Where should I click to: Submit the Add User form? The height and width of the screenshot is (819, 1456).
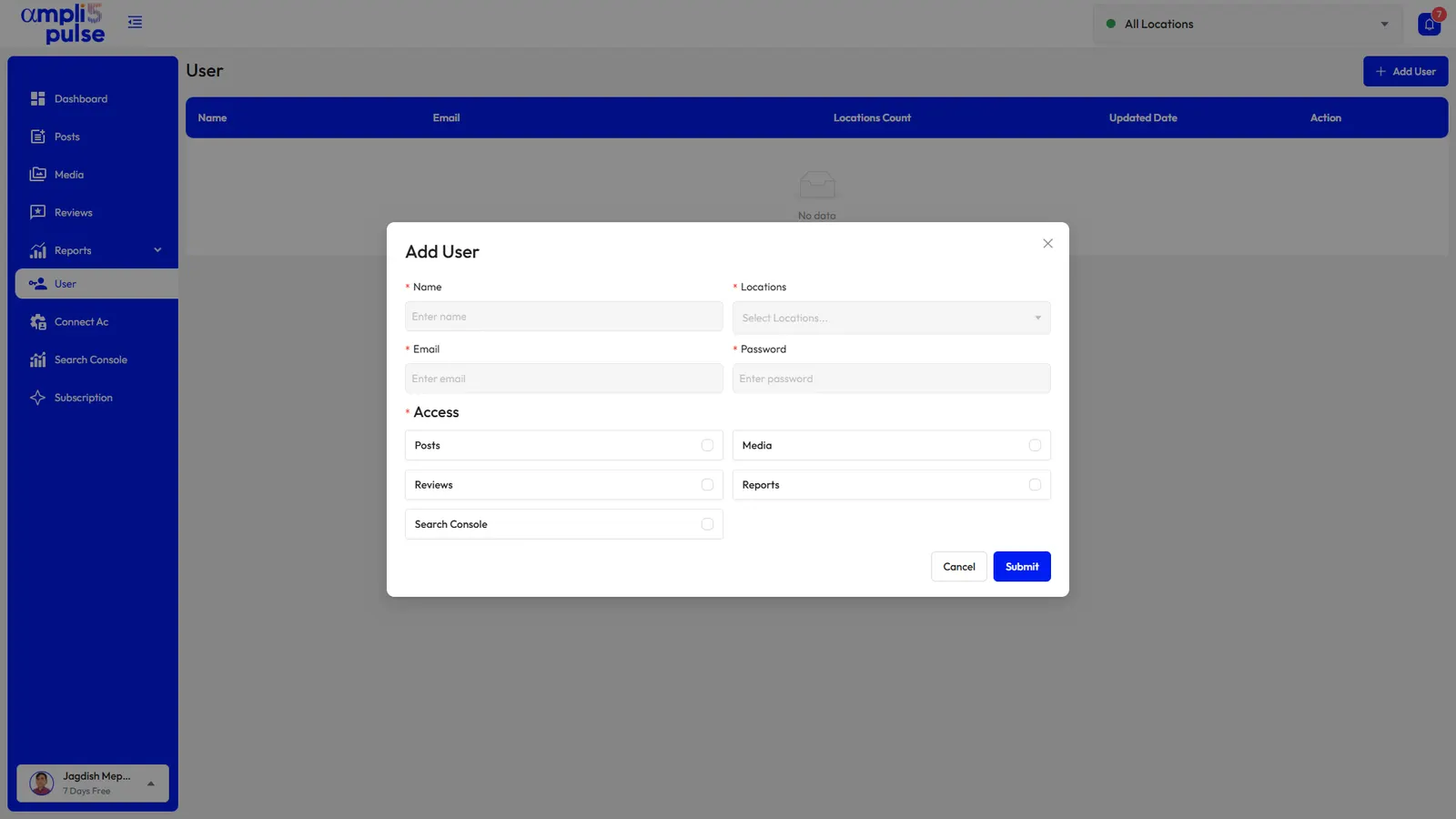(x=1022, y=566)
